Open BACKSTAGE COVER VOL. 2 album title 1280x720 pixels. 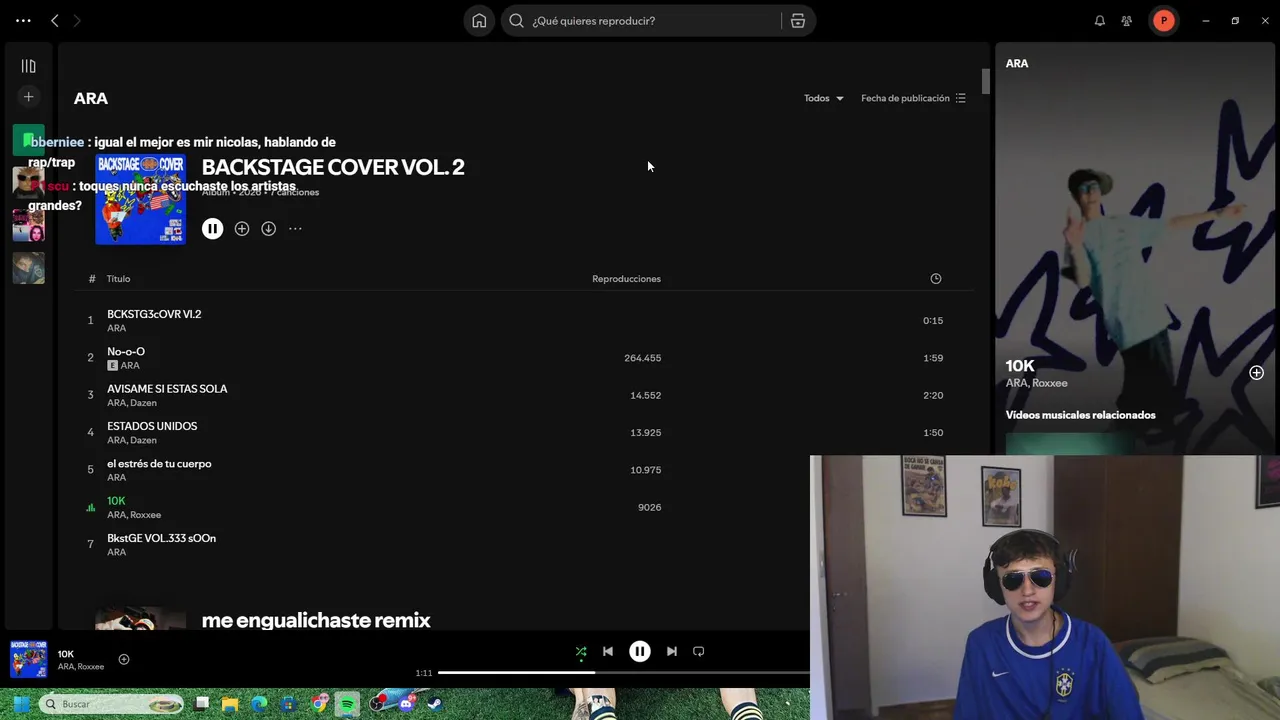coord(333,167)
